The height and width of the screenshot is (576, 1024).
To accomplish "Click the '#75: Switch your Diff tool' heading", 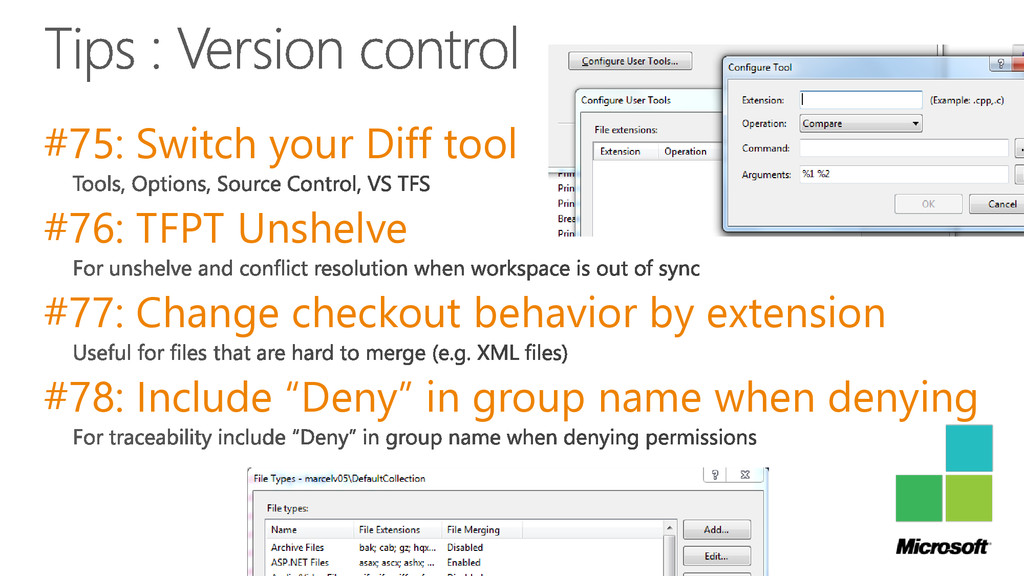I will click(281, 144).
